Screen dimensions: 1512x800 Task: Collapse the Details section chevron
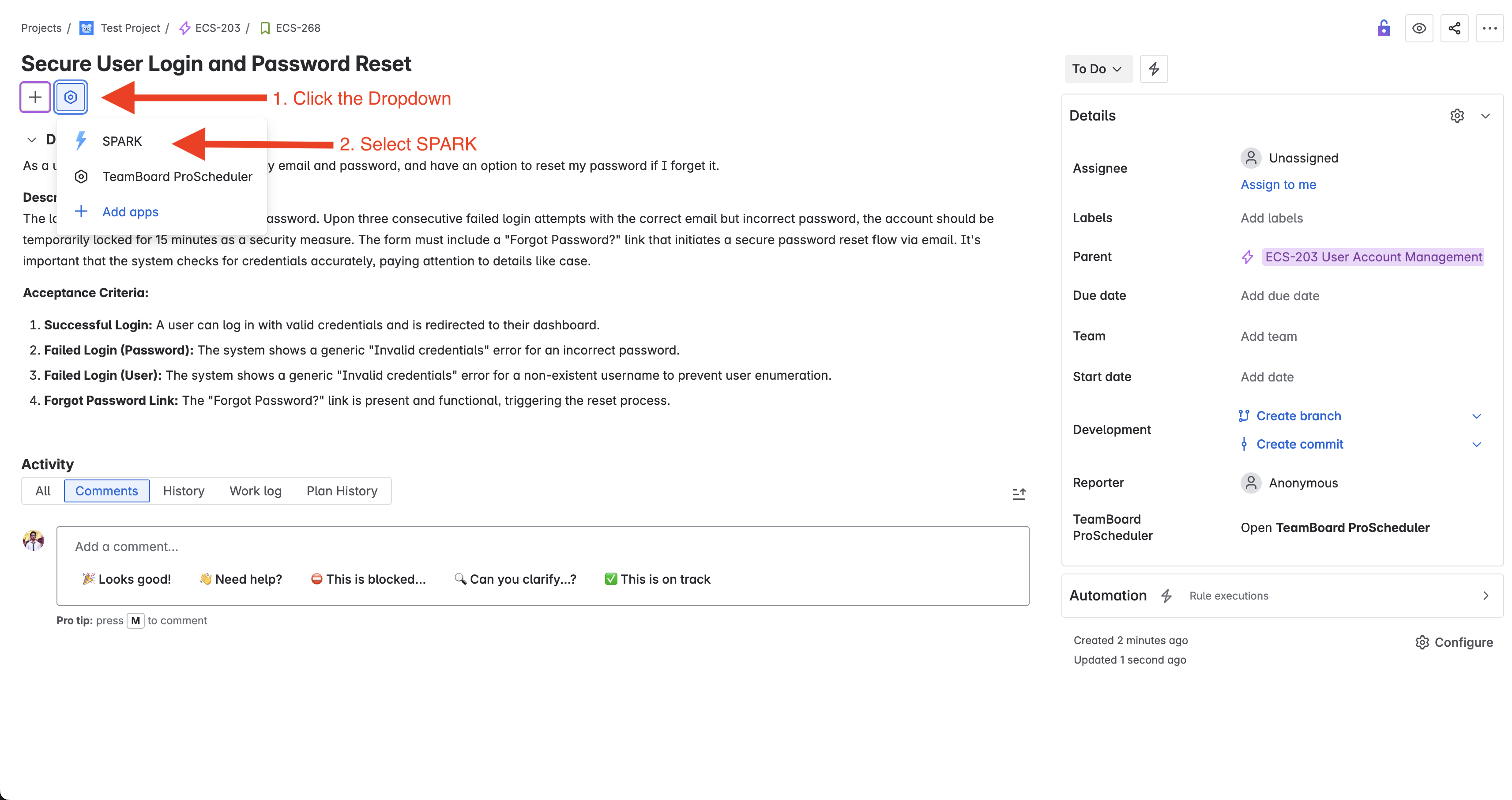(1486, 115)
